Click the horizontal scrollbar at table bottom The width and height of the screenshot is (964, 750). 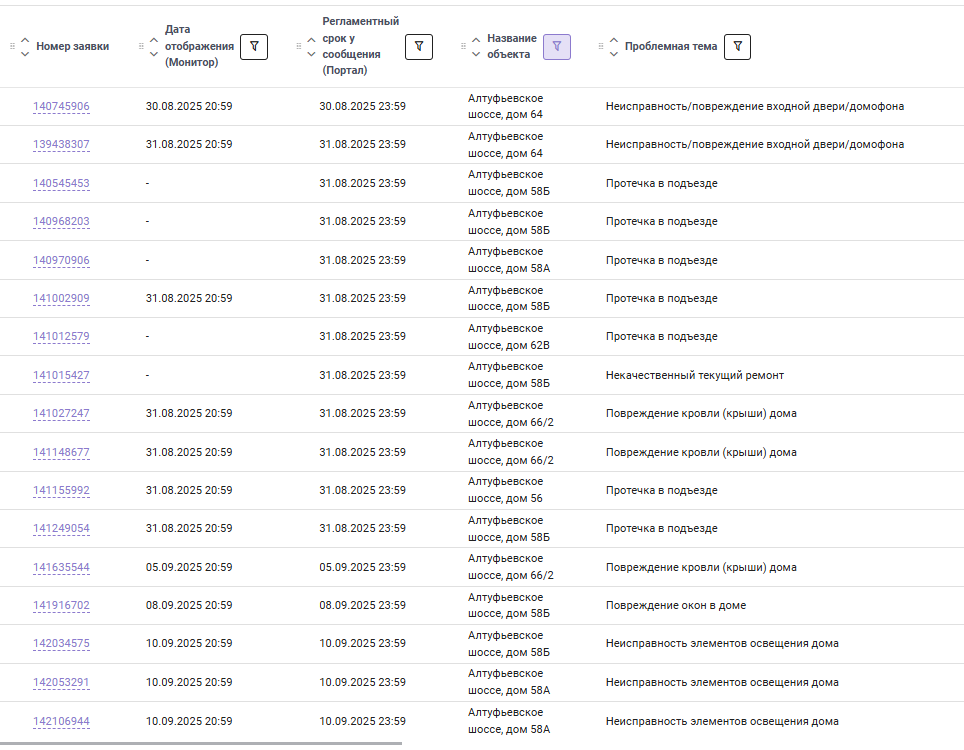(201, 744)
